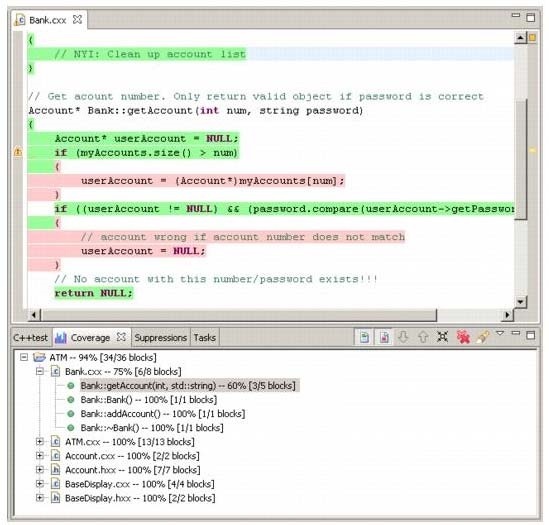
Task: Switch to the Suppressions tab
Action: coord(160,338)
